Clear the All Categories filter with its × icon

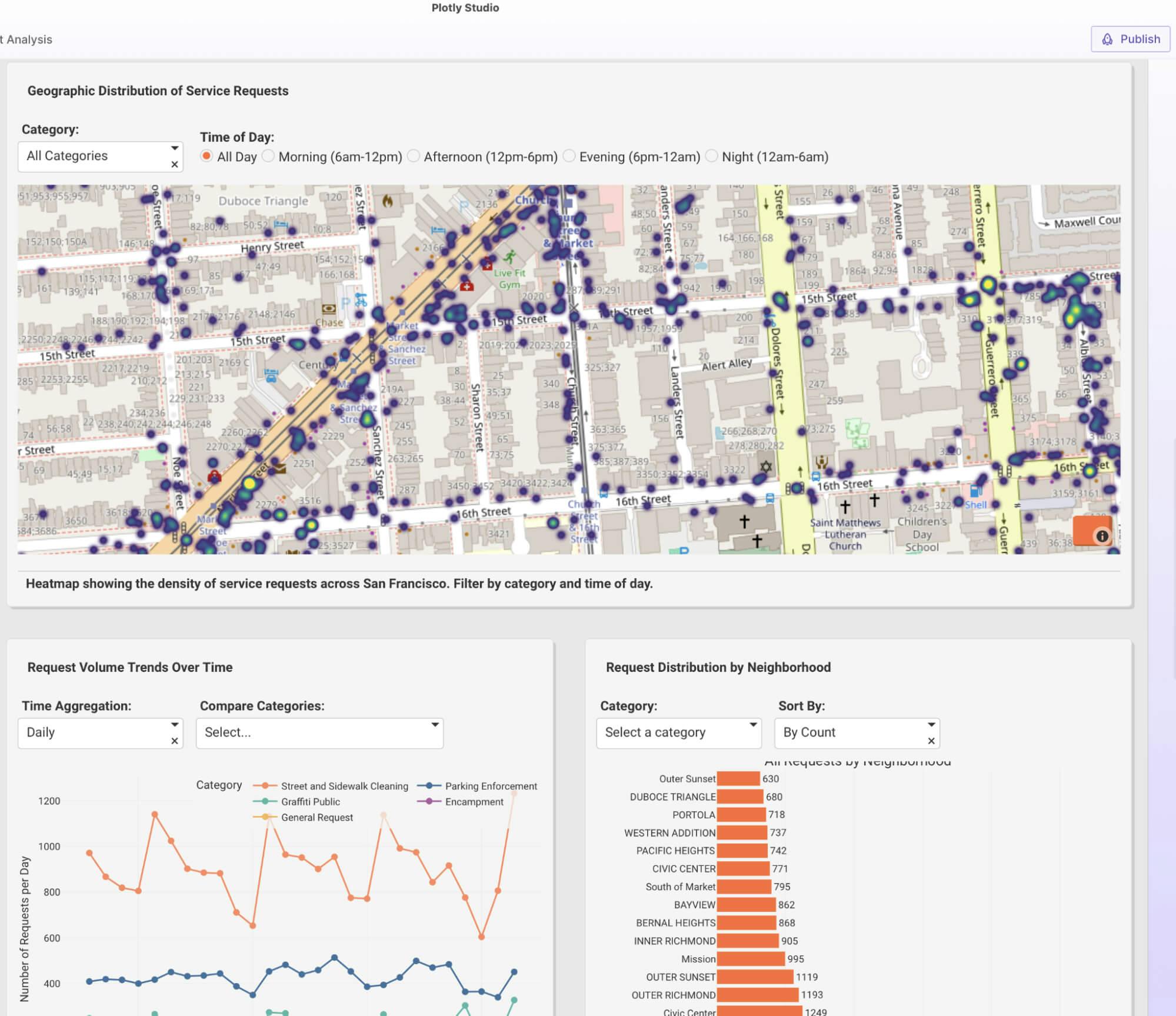tap(175, 164)
